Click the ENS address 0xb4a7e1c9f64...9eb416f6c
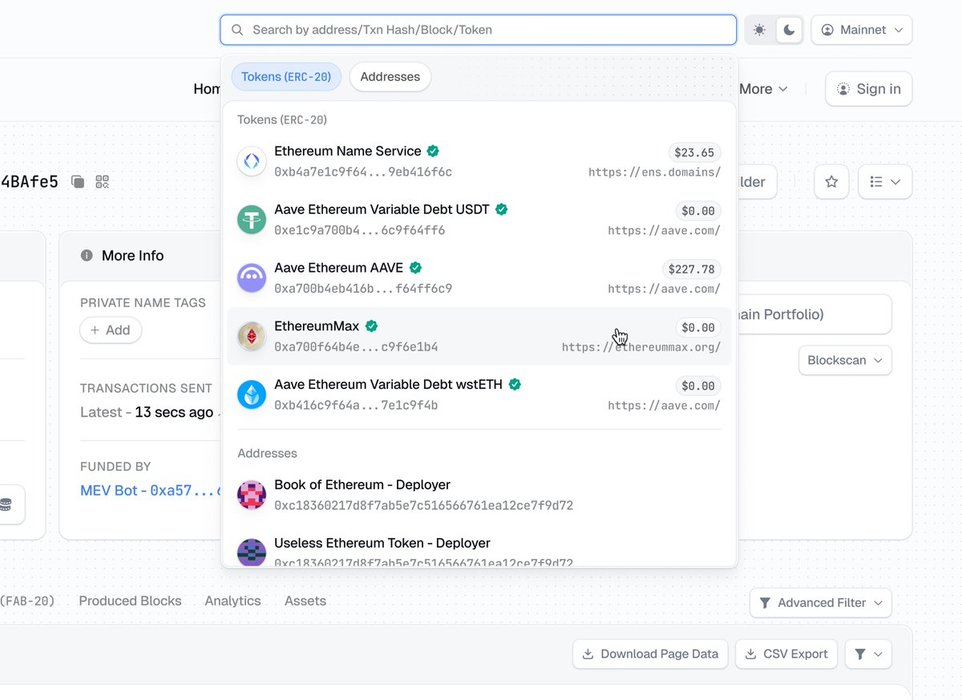This screenshot has width=962, height=700. 363,172
